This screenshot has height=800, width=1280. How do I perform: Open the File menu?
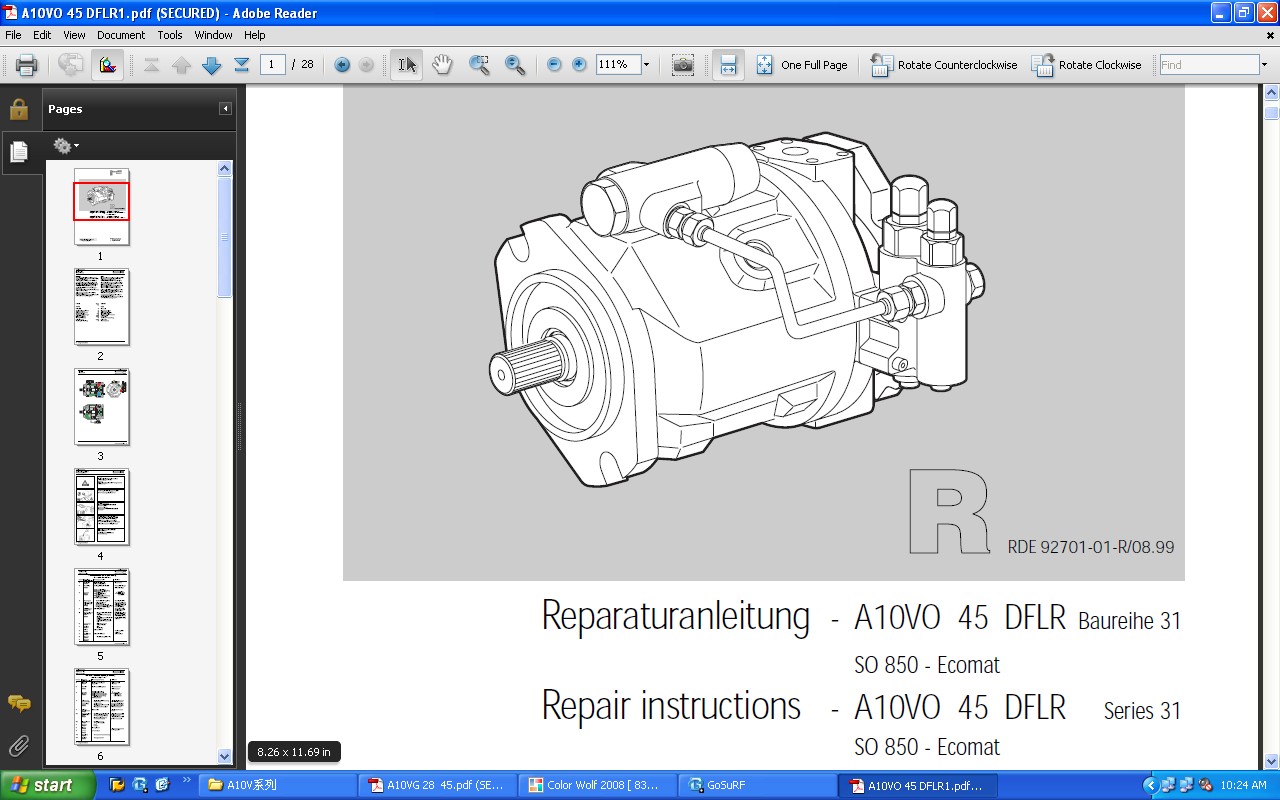click(14, 35)
